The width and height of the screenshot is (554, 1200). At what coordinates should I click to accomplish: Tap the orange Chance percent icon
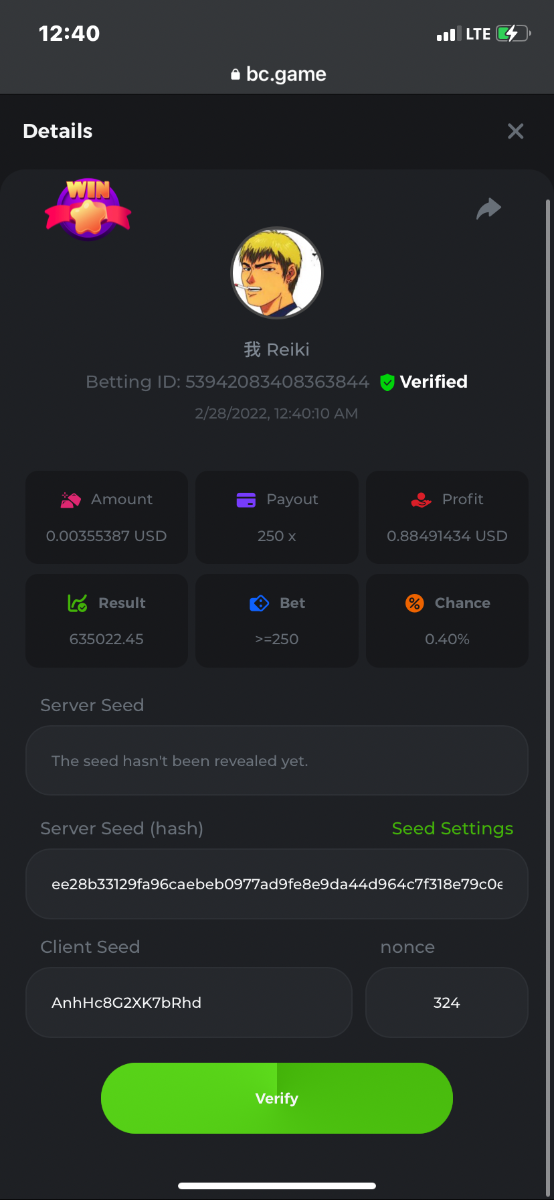tap(414, 603)
